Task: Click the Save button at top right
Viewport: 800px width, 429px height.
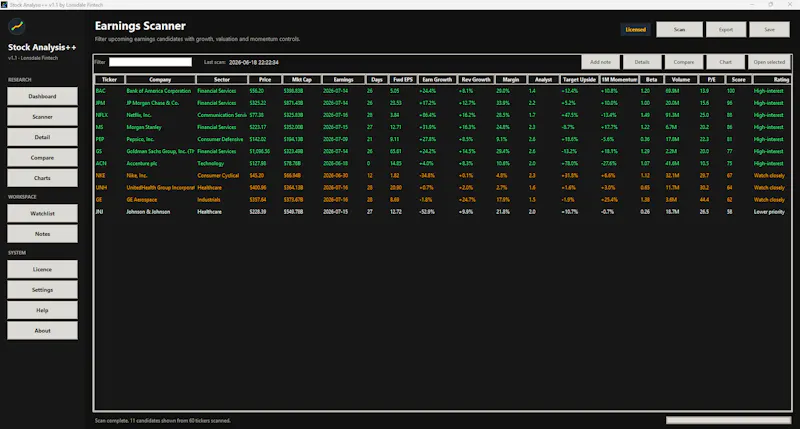Action: [x=769, y=30]
